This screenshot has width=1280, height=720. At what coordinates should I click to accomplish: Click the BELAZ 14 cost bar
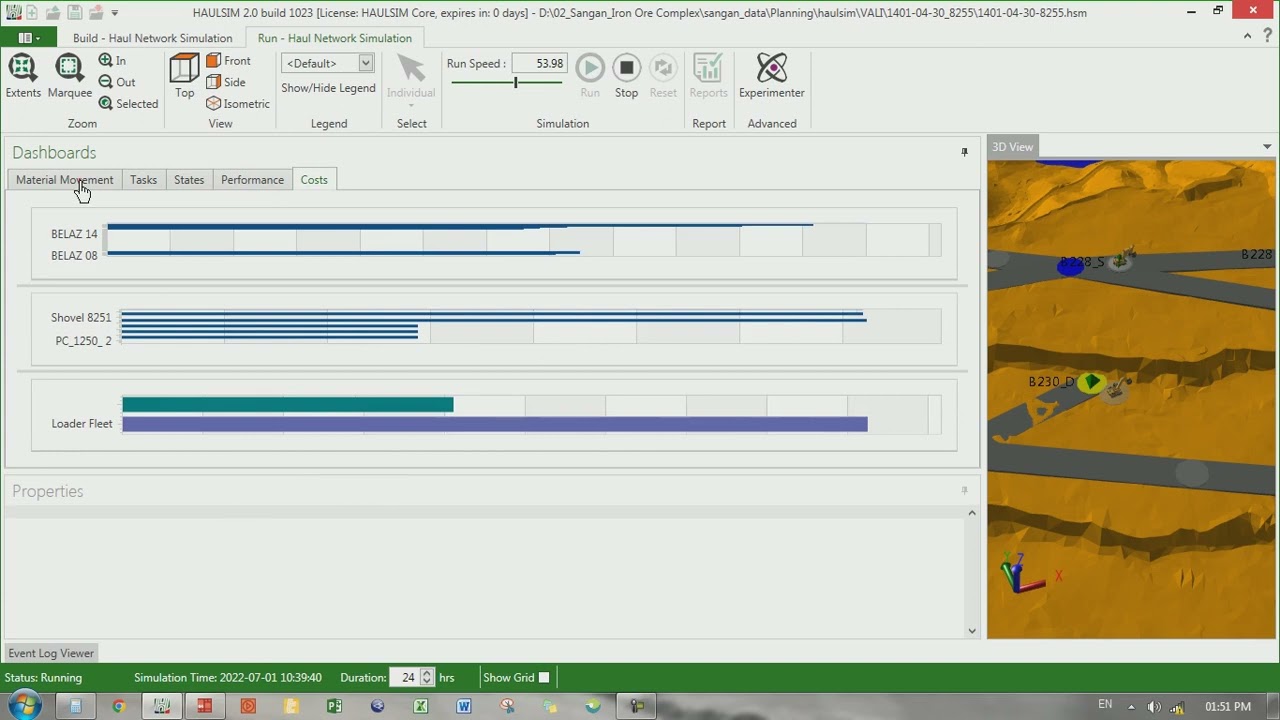pos(460,227)
